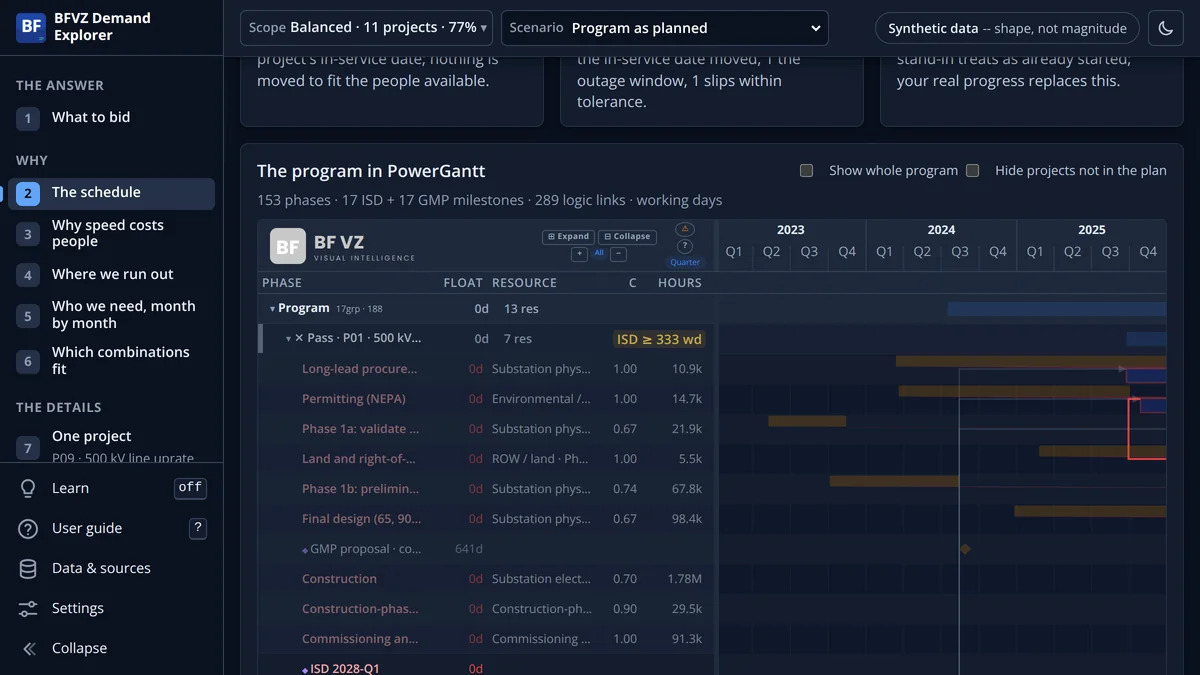Image resolution: width=1200 pixels, height=675 pixels.
Task: Select the Permitting (NEPA) row
Action: (487, 399)
